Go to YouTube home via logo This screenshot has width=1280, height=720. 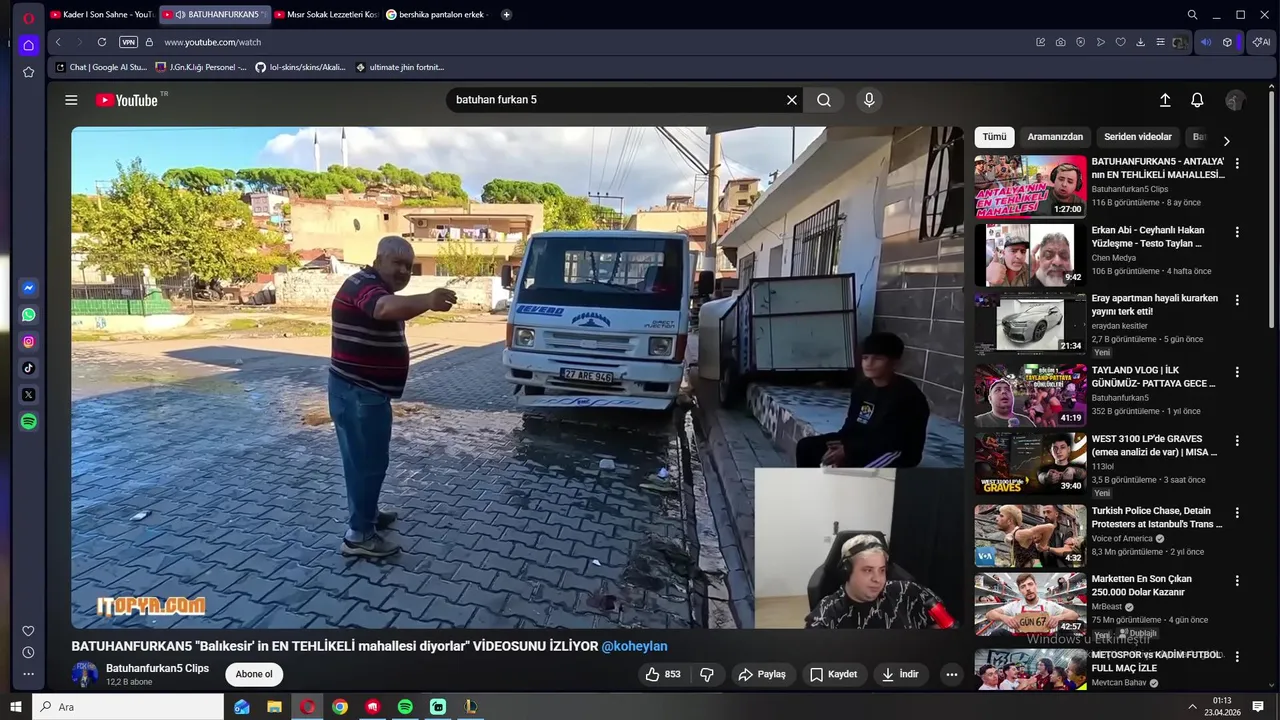coord(127,100)
